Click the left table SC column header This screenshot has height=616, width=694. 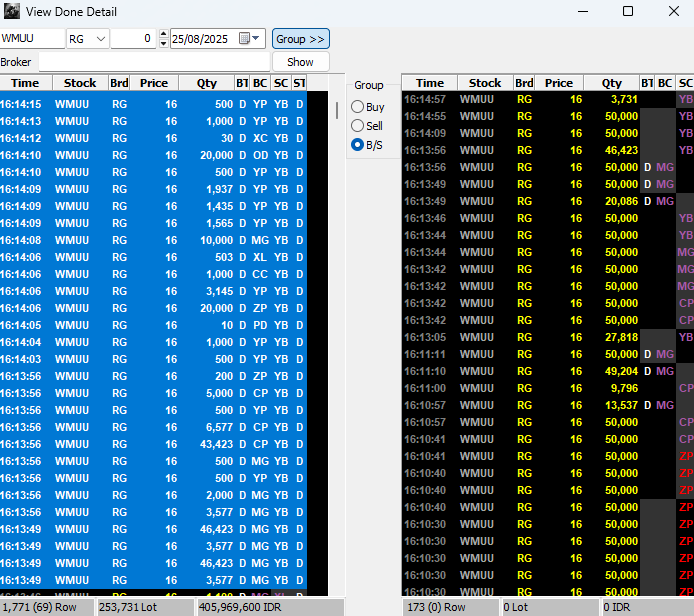[x=281, y=83]
